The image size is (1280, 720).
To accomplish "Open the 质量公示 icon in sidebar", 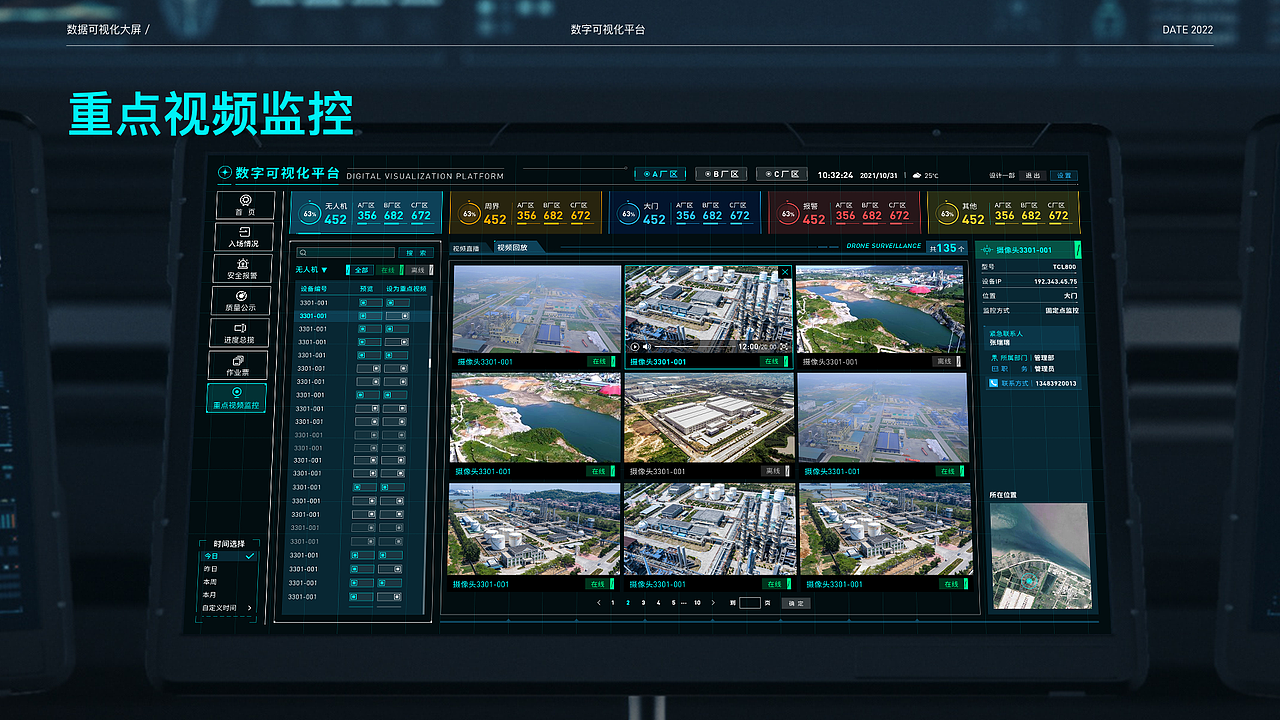I will (241, 295).
